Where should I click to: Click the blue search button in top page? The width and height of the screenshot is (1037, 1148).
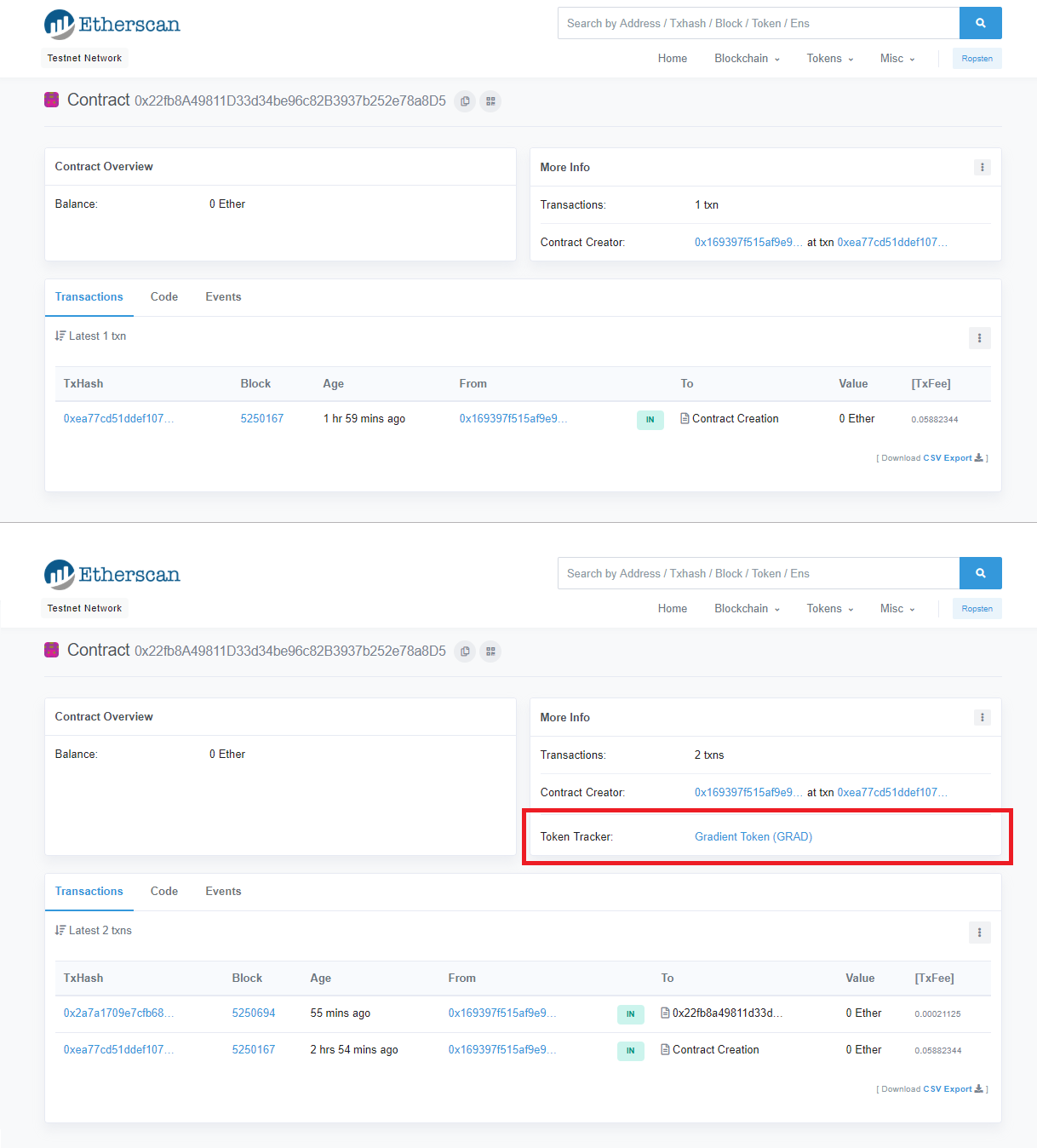(980, 23)
